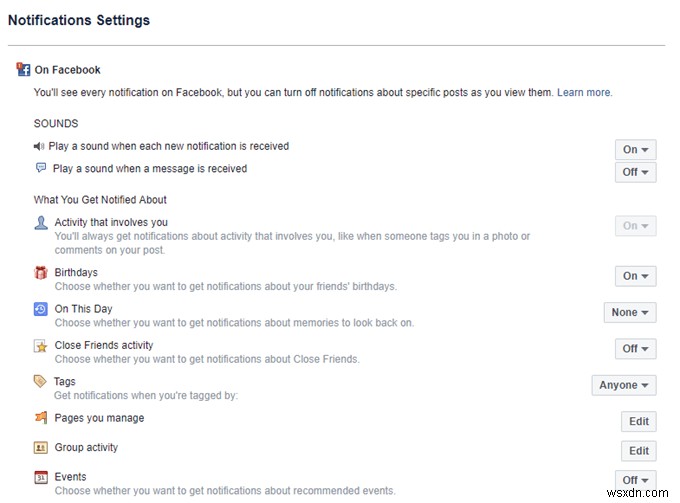
Task: Open the On dropdown for new notification sound
Action: click(x=635, y=150)
